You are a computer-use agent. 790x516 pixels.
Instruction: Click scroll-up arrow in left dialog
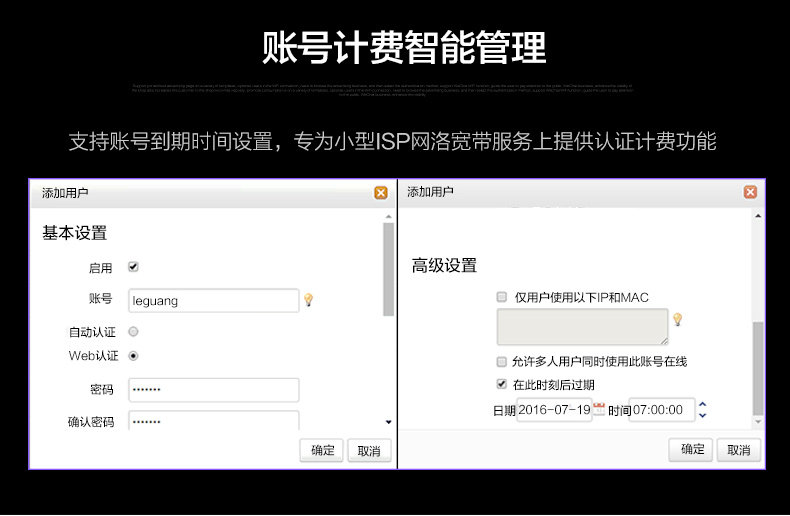click(x=388, y=217)
